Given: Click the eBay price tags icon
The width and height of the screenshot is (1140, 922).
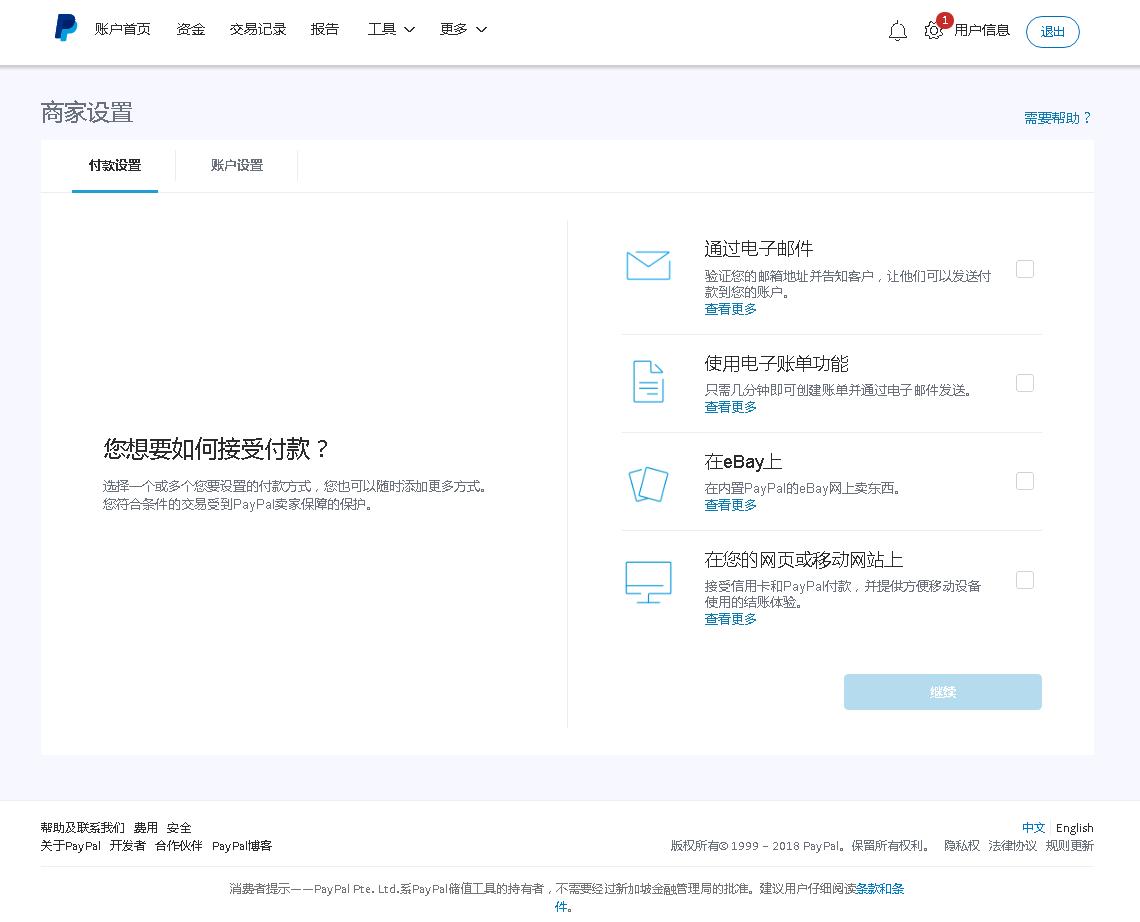Looking at the screenshot, I should coord(648,483).
